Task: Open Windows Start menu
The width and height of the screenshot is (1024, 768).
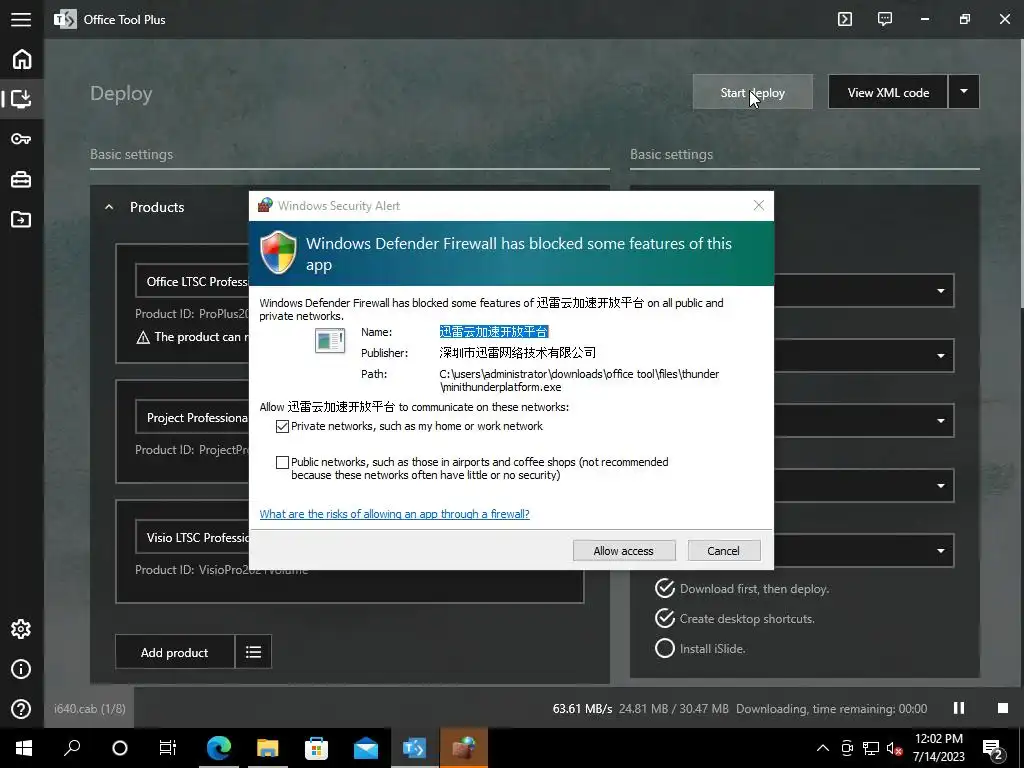Action: [x=24, y=748]
